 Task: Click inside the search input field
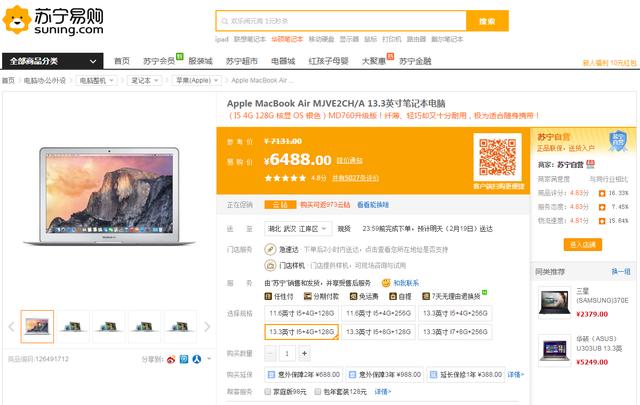(341, 21)
